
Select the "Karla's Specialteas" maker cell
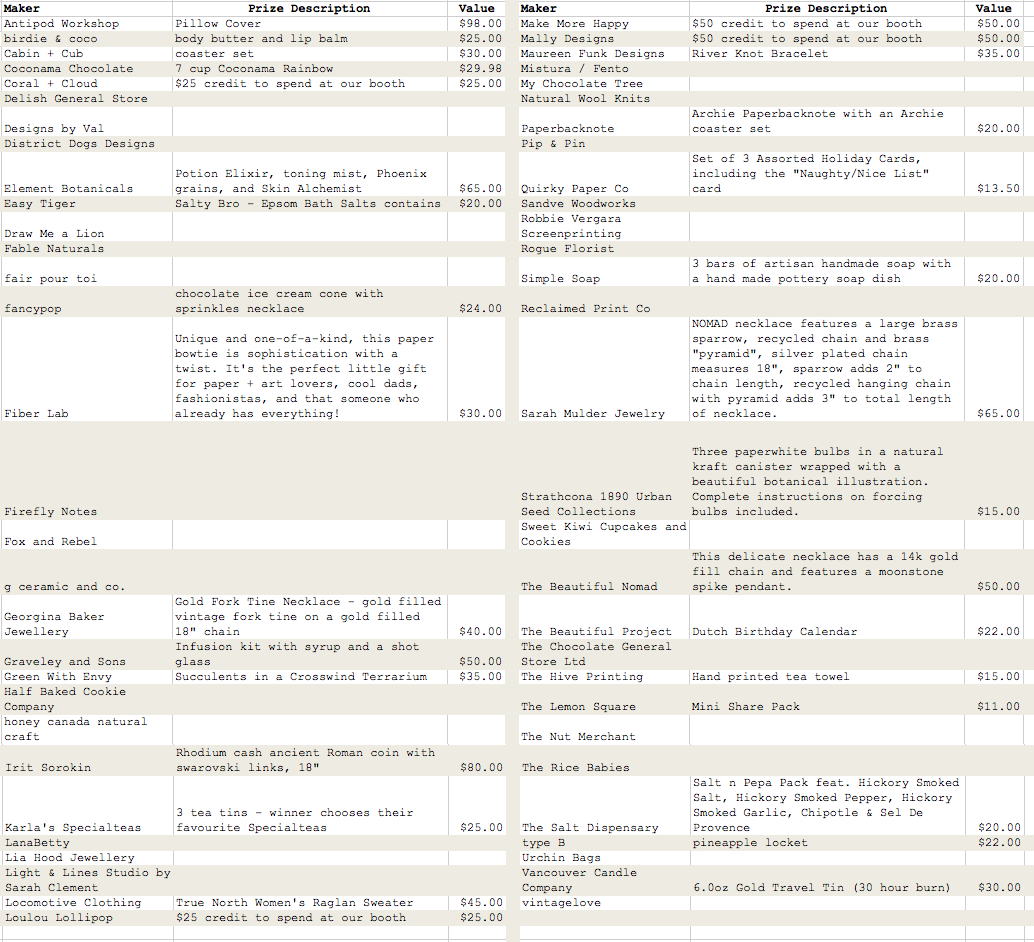(86, 805)
